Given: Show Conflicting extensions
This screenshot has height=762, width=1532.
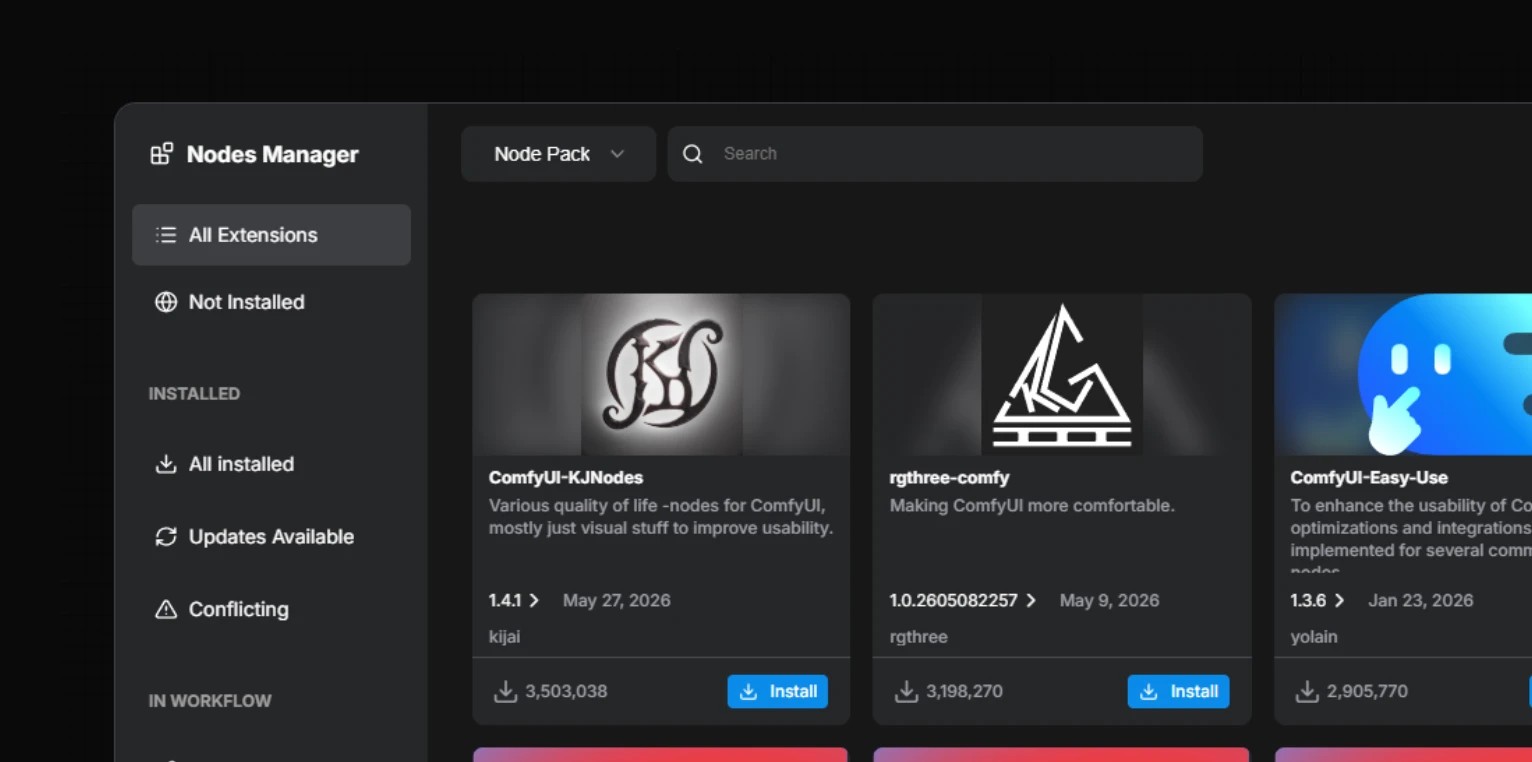Looking at the screenshot, I should (271, 609).
